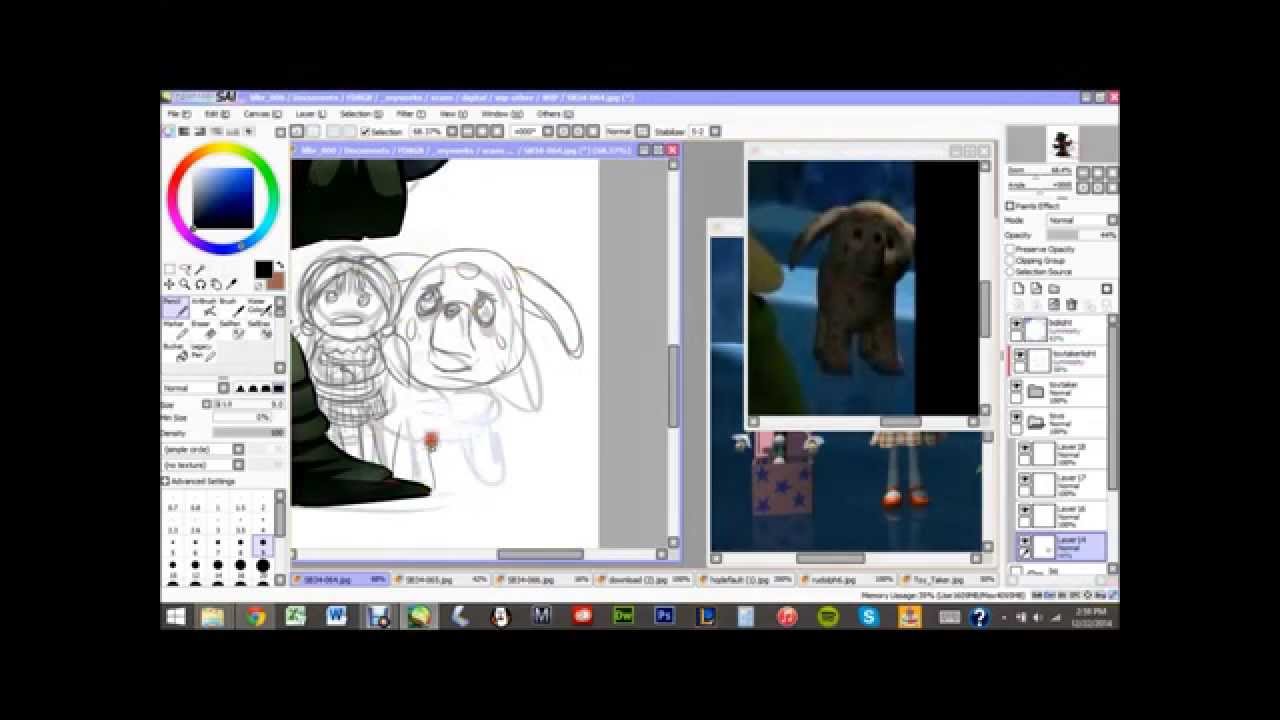Screen dimensions: 1280x720
Task: Select the Legacy Pen tool
Action: (x=204, y=353)
